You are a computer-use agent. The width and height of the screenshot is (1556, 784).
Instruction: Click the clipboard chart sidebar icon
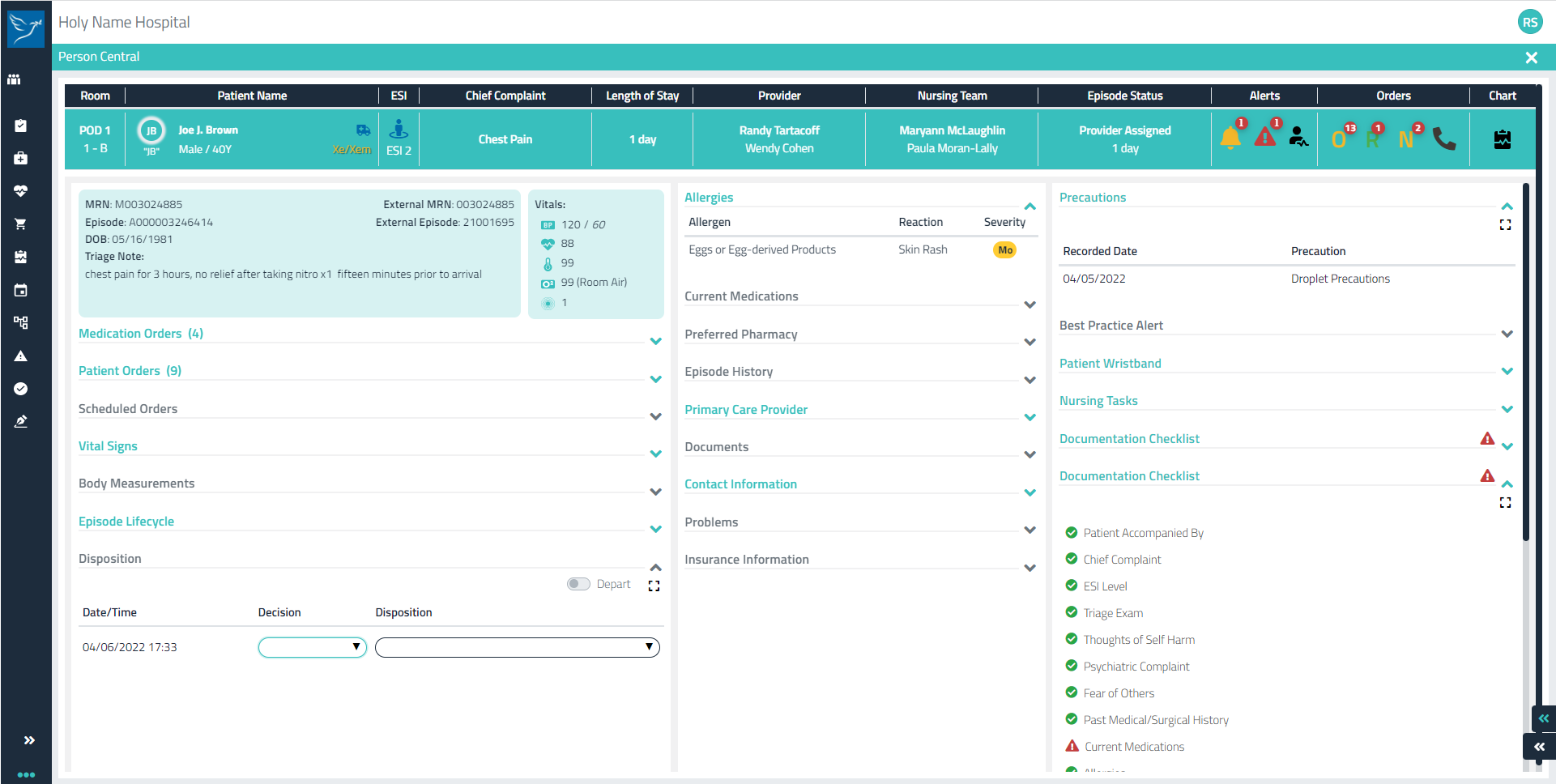click(x=21, y=257)
